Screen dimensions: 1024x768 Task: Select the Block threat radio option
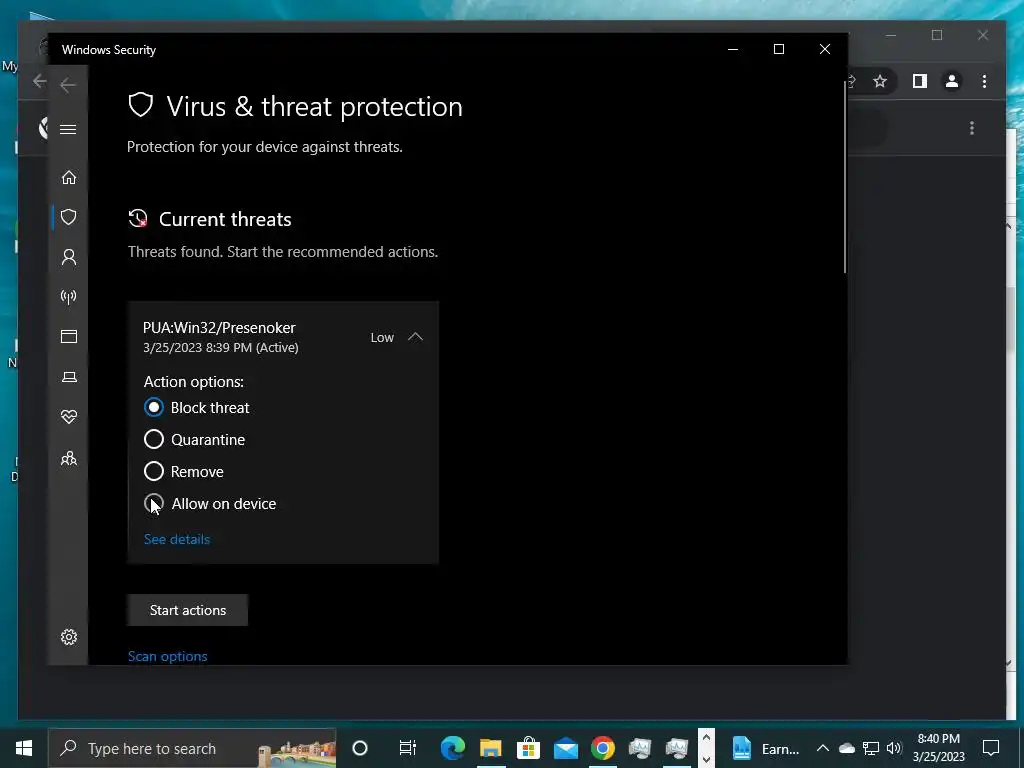click(x=153, y=408)
